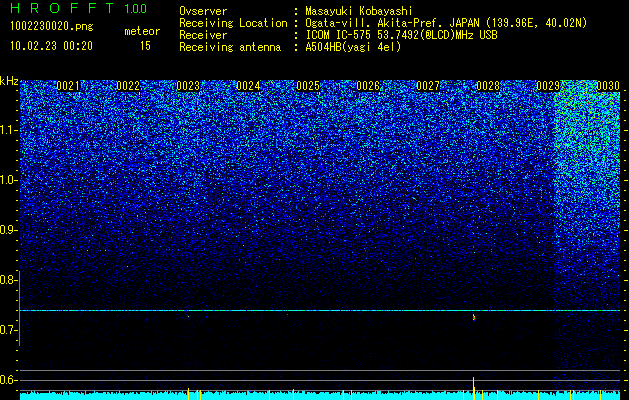The height and width of the screenshot is (400, 629).
Task: Click time marker 0024
Action: tap(248, 86)
